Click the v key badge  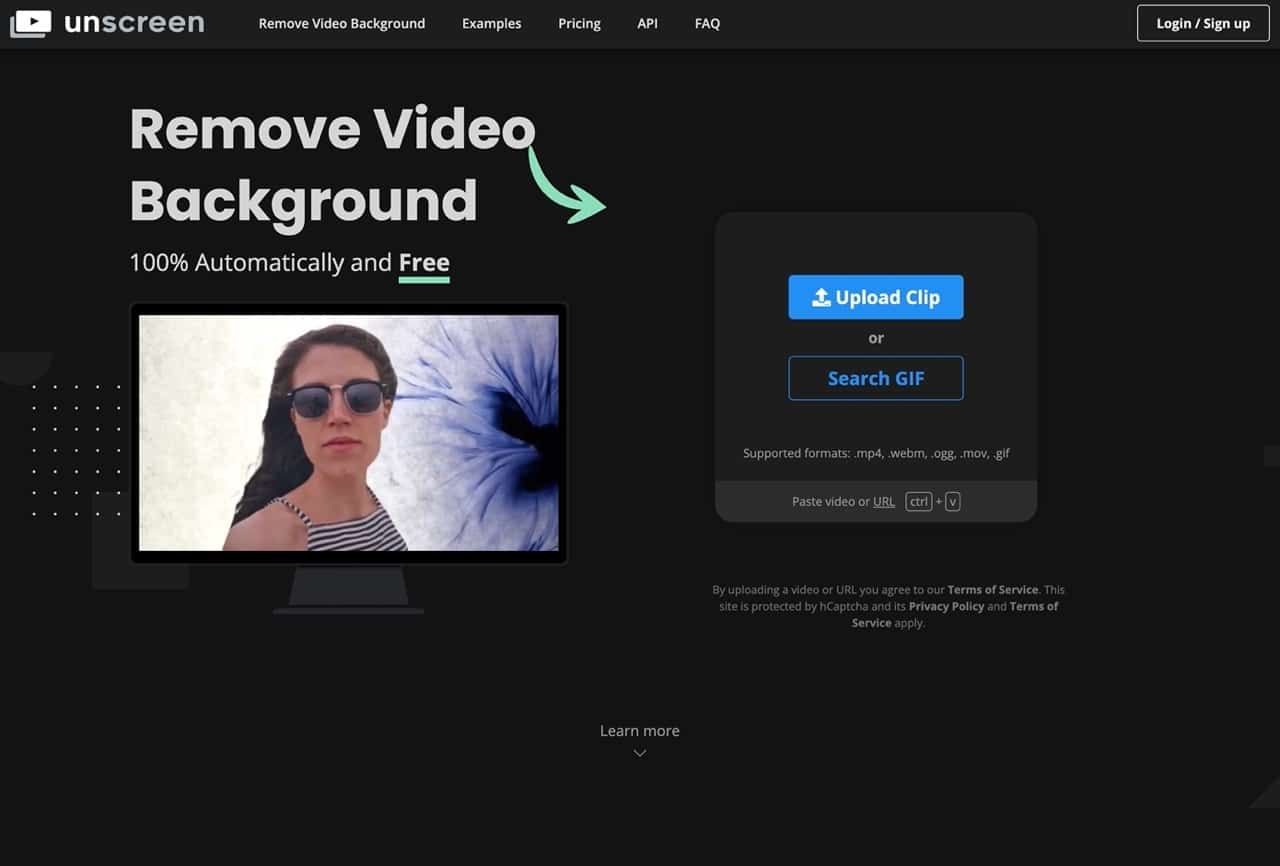coord(952,502)
